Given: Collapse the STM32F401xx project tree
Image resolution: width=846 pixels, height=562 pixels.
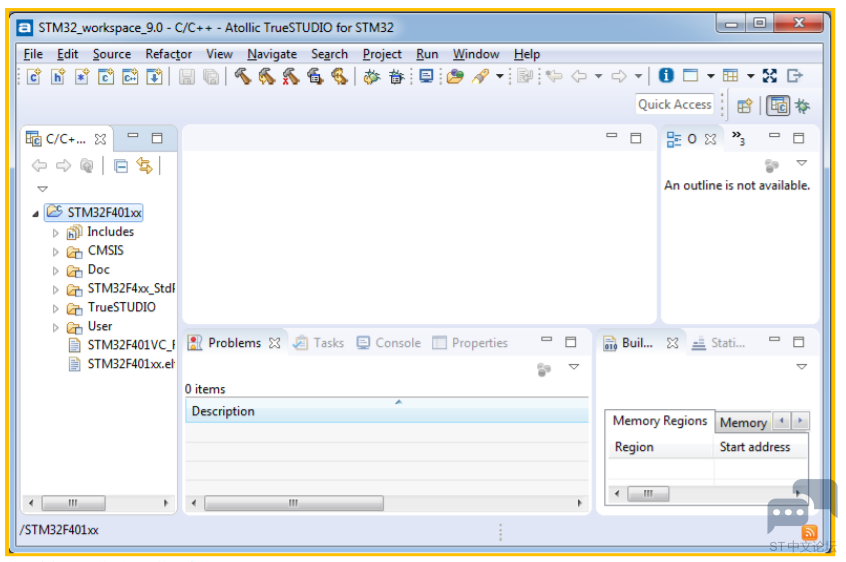Looking at the screenshot, I should pos(36,214).
